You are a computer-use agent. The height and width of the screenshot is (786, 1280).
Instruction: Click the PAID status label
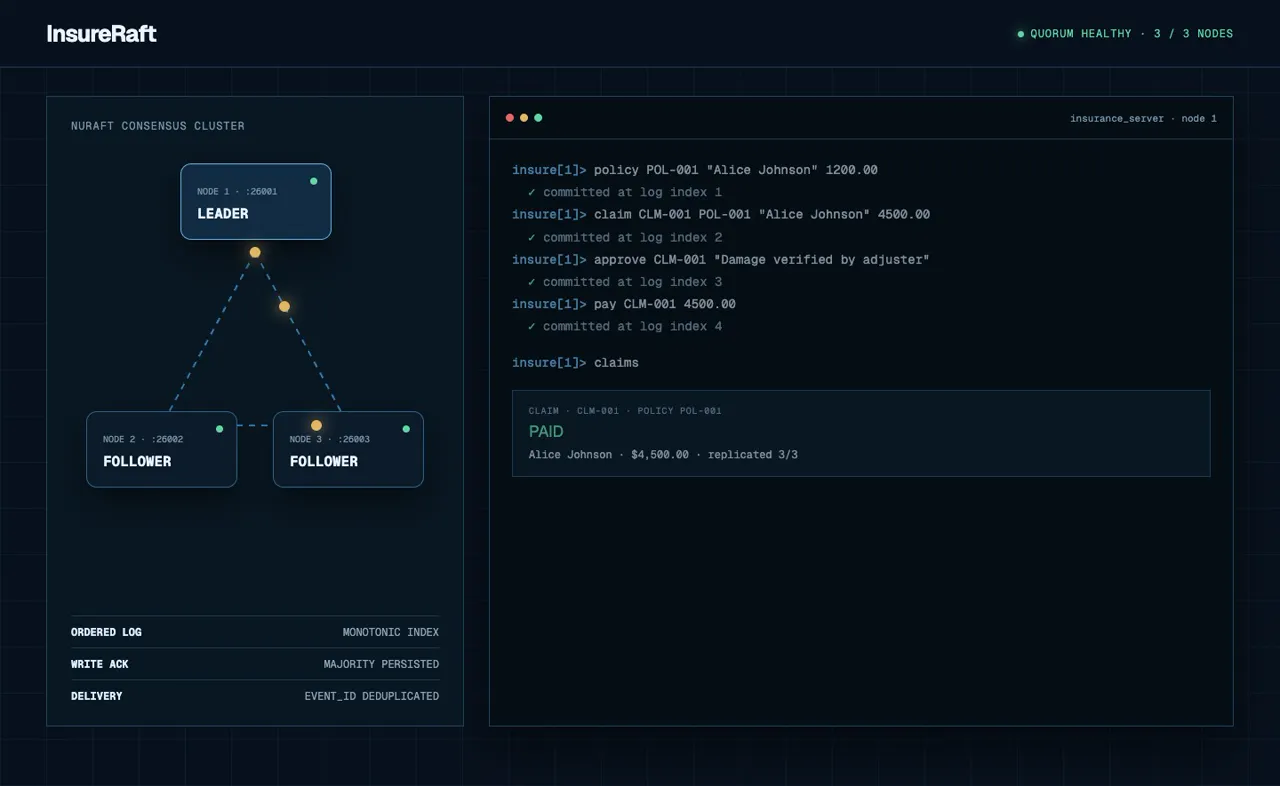point(546,432)
